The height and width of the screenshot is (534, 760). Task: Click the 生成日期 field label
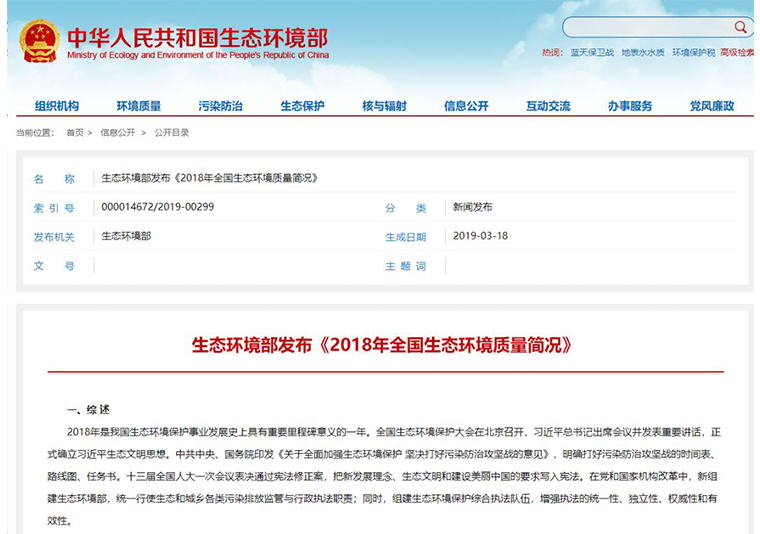(x=406, y=237)
